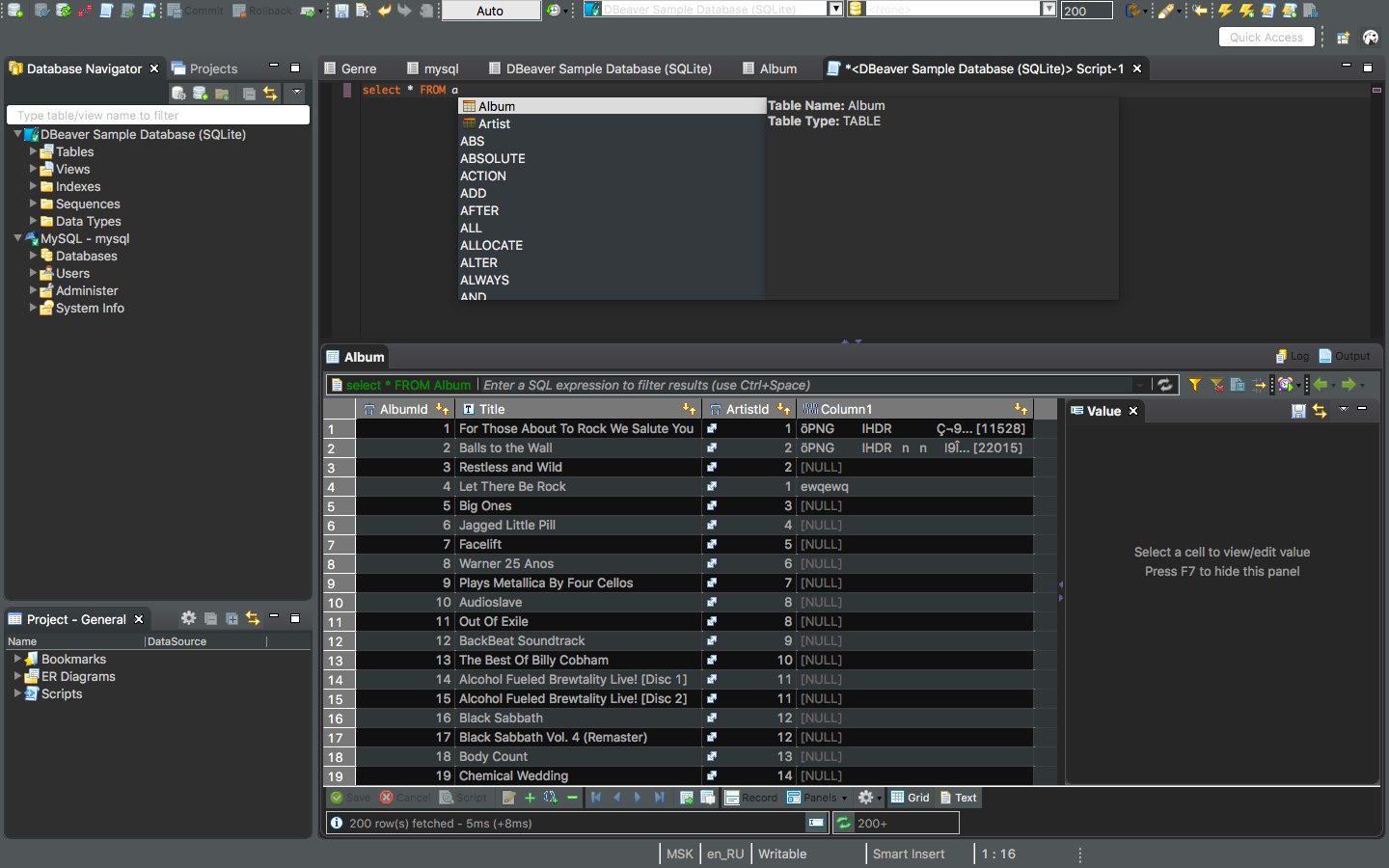
Task: Close the Value panel
Action: pyautogui.click(x=1133, y=411)
